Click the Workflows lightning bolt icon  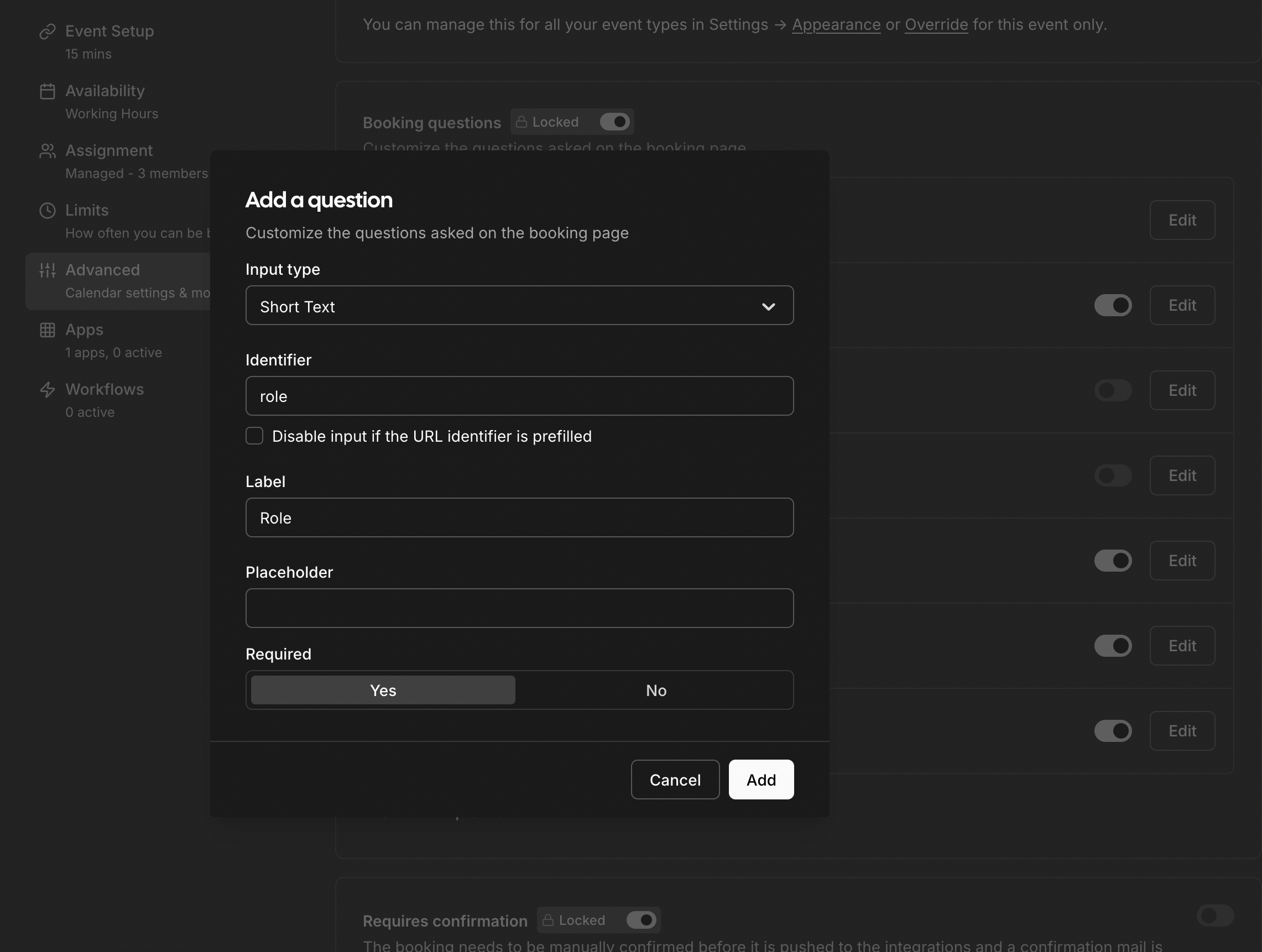(48, 390)
